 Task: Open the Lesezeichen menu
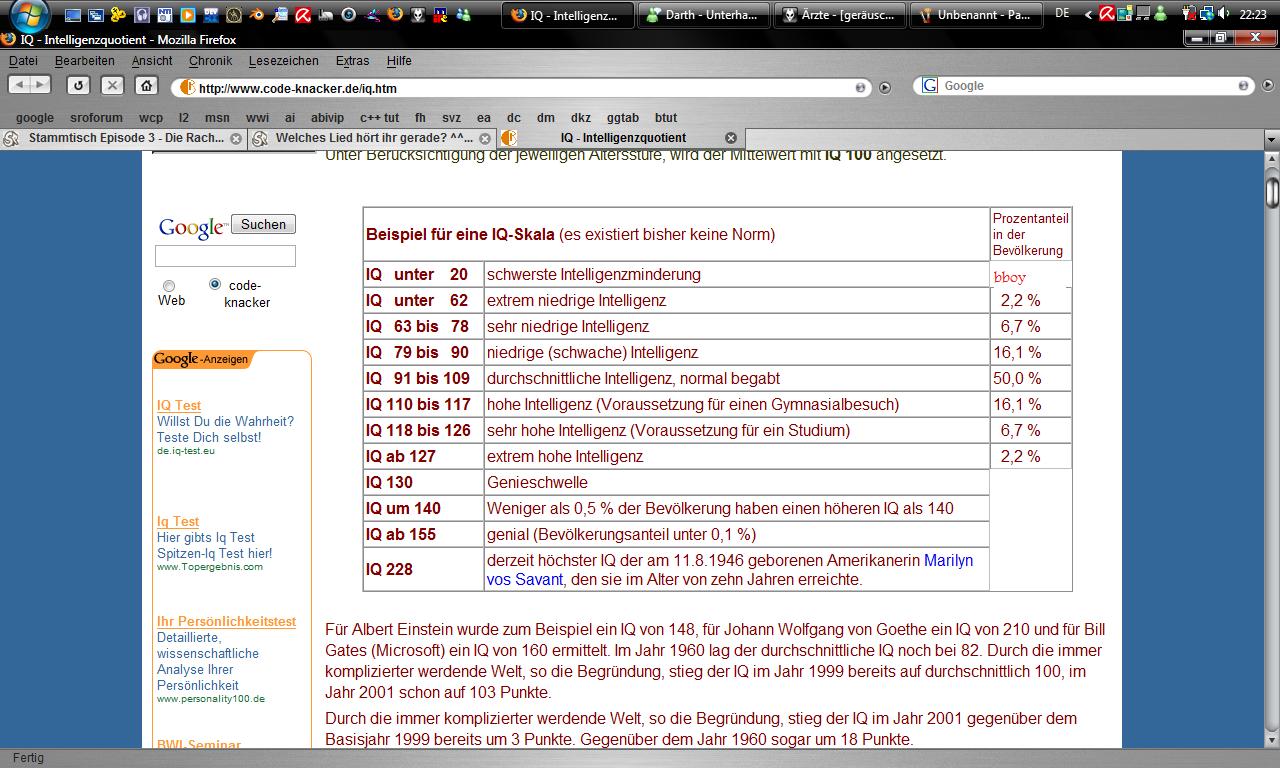tap(283, 61)
